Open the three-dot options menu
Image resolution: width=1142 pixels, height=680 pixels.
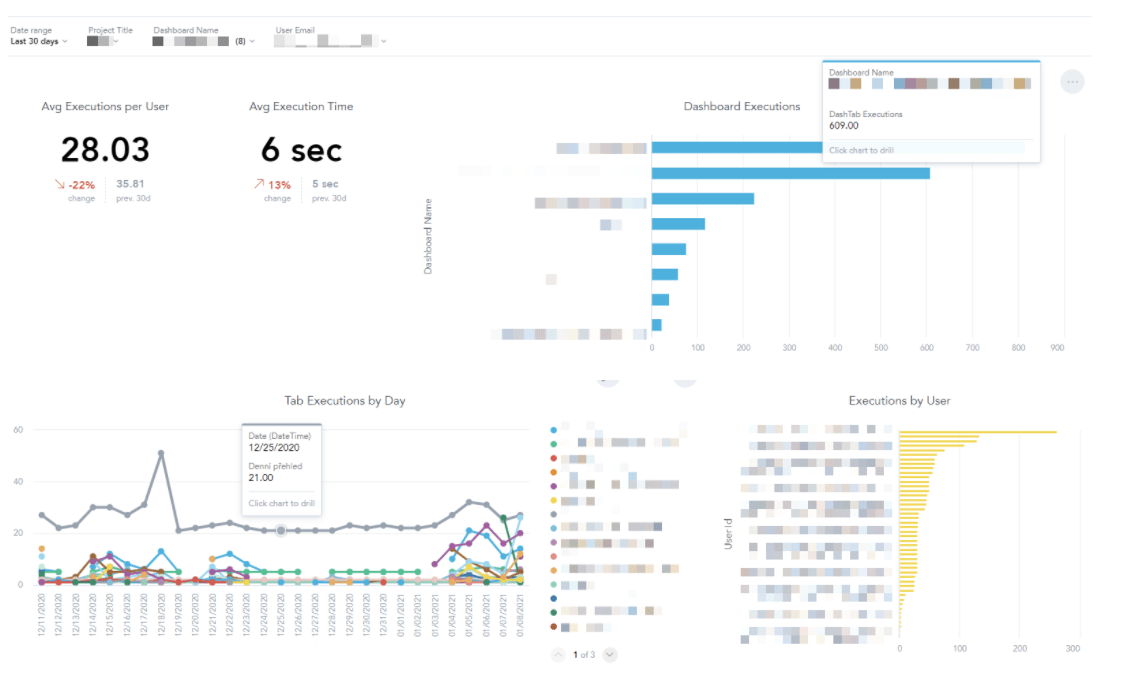(x=1072, y=81)
